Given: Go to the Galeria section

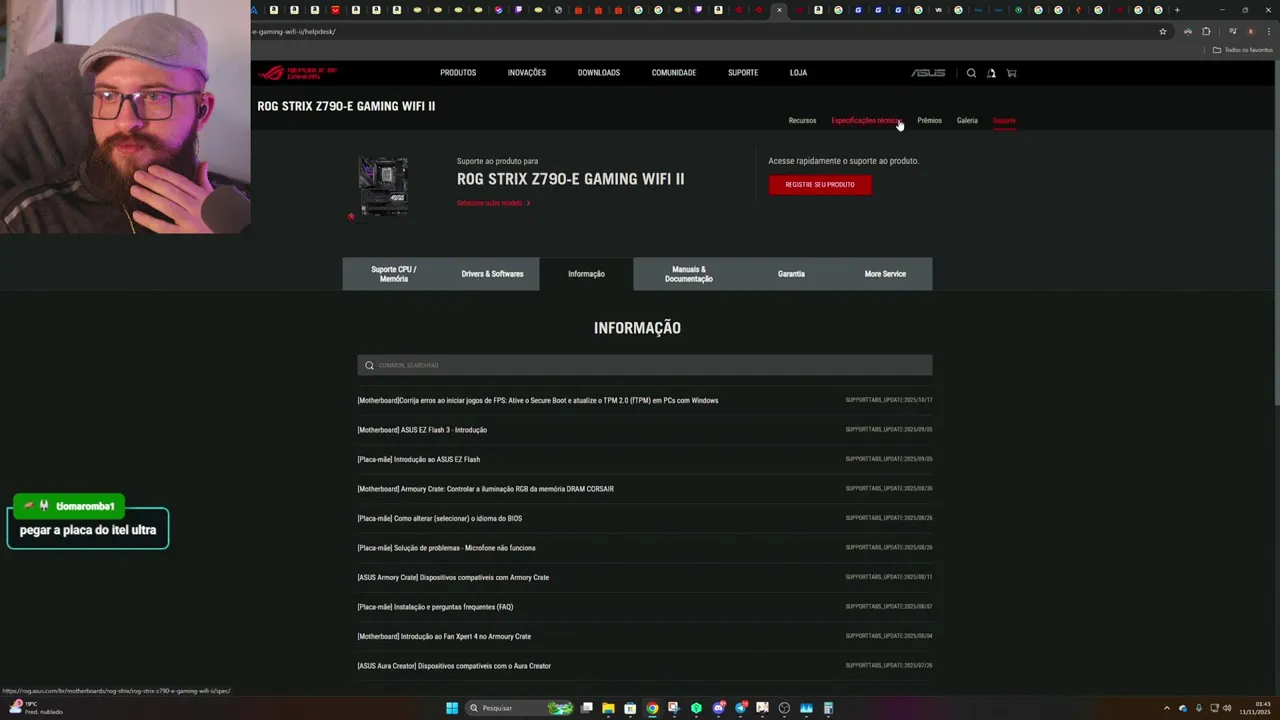Looking at the screenshot, I should 967,121.
